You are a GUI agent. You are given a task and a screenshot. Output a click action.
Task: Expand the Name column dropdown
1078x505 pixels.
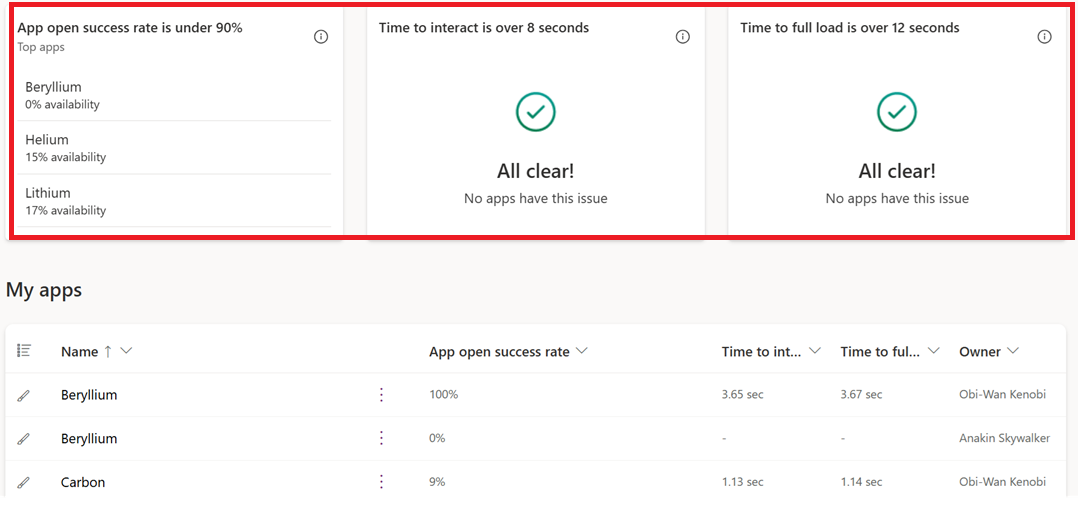[126, 351]
